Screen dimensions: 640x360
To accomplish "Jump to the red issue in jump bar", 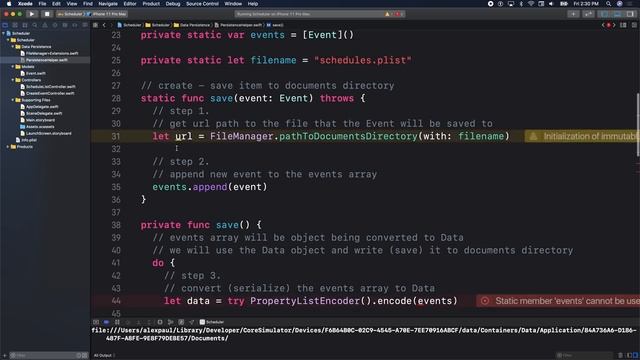I will pos(609,25).
